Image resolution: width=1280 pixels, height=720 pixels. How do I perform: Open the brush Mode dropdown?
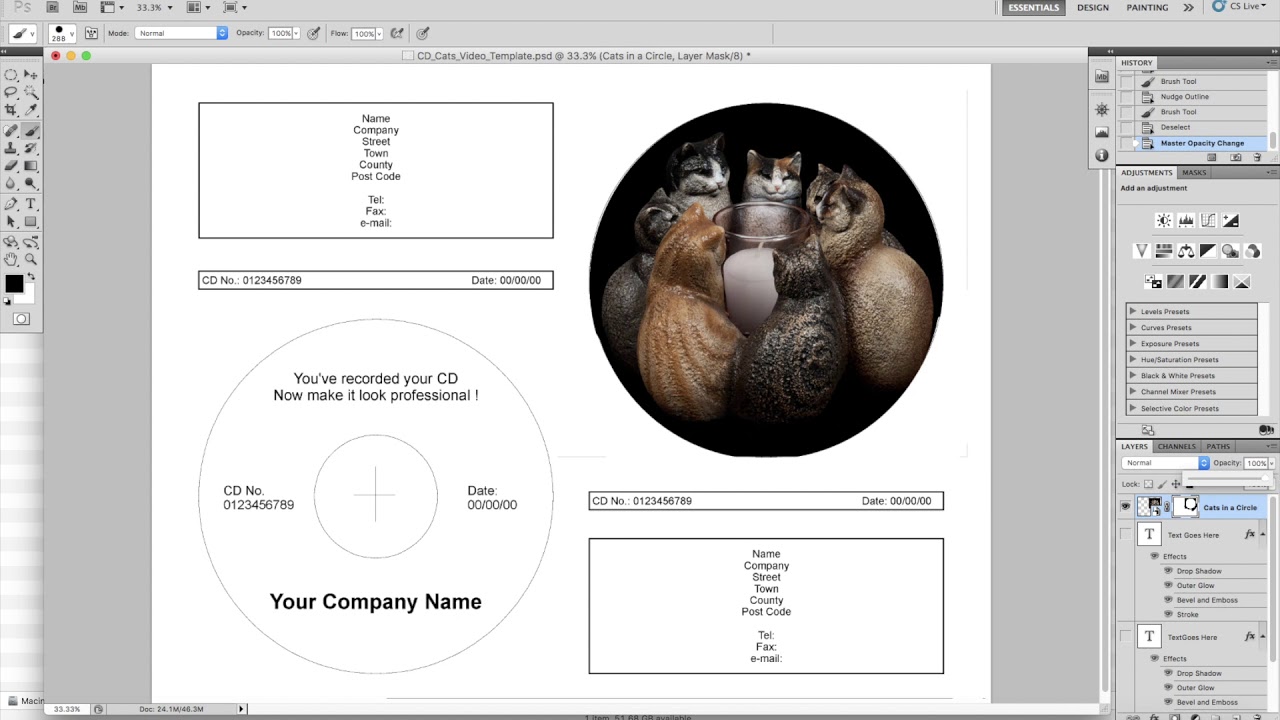tap(181, 33)
